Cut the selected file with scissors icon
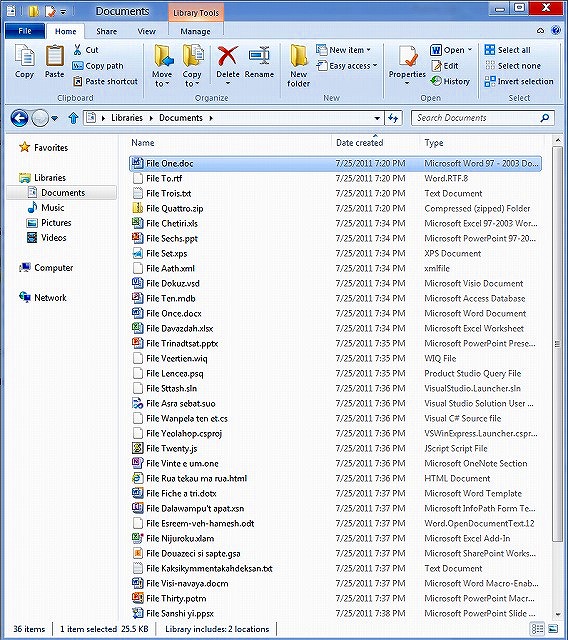The height and width of the screenshot is (640, 568). pos(86,50)
